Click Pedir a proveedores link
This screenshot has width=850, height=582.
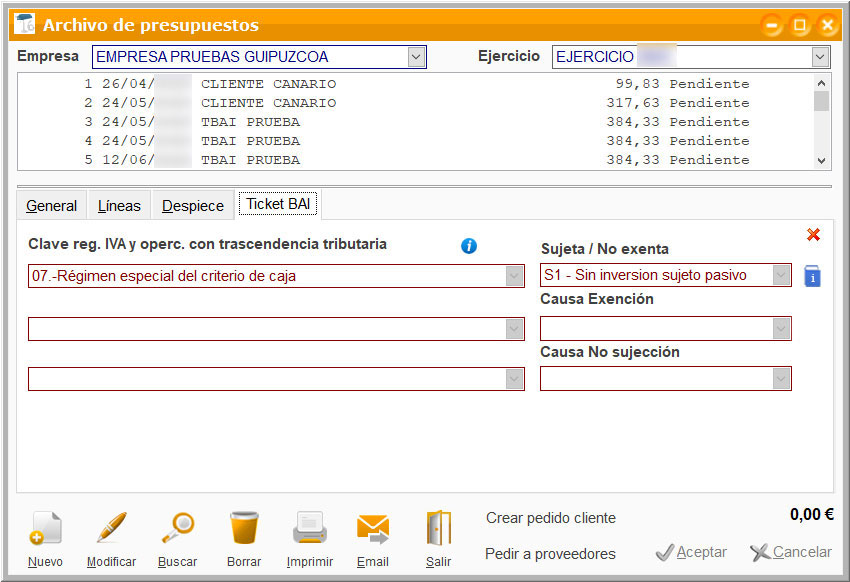coord(550,554)
